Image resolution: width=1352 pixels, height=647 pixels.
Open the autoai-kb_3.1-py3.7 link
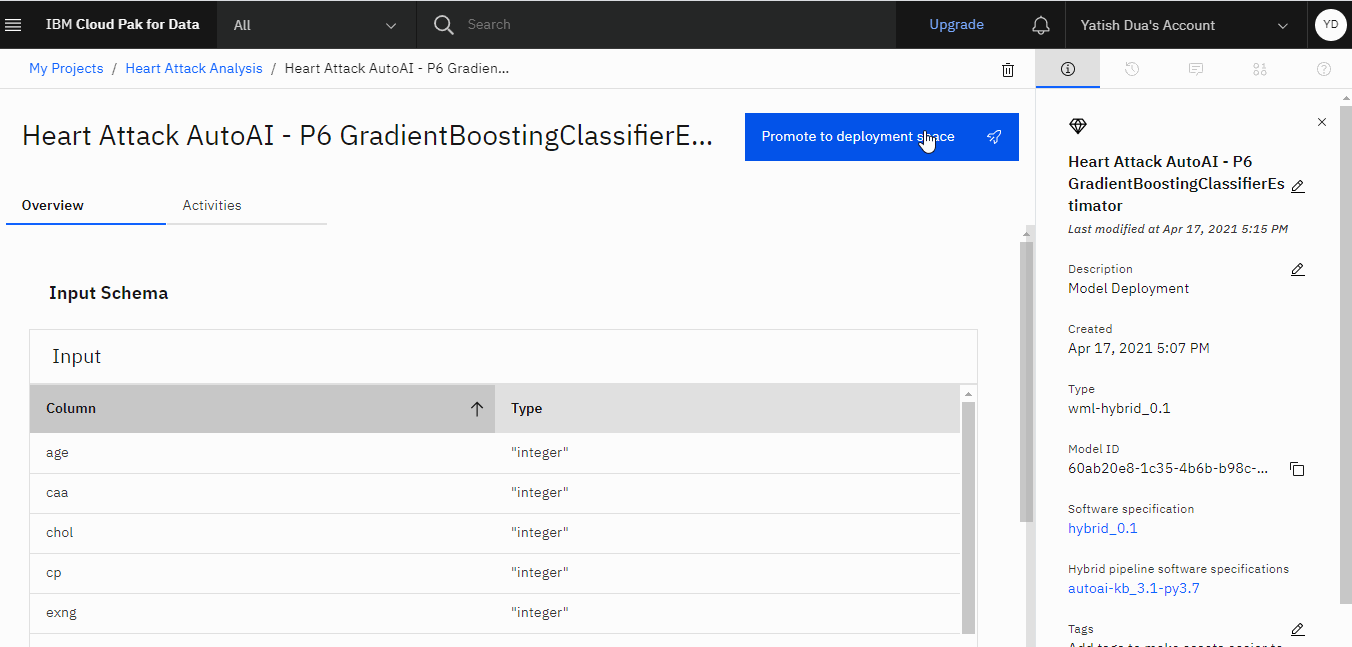click(x=1134, y=588)
